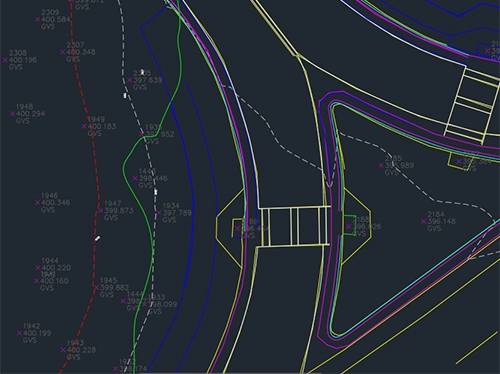Pick survey point 1948 marker at 400.294
Screen dimensions: 500x374
tap(12, 114)
